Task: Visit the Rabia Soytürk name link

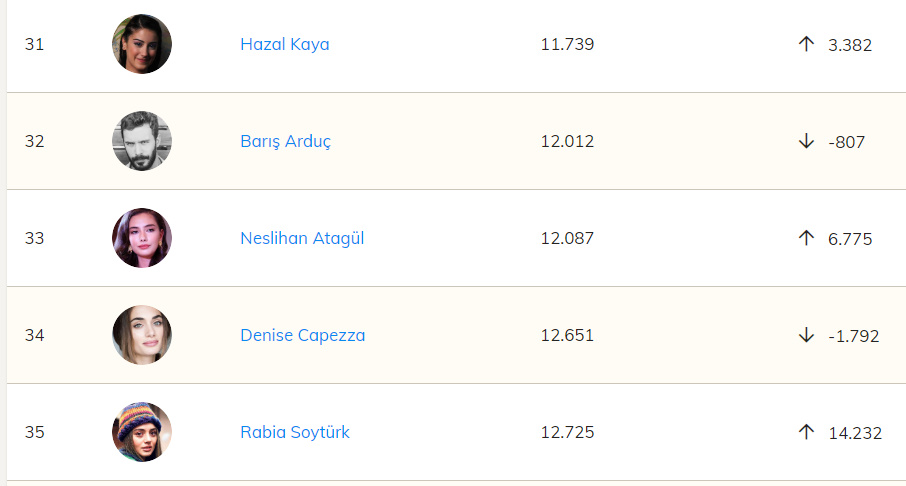Action: click(295, 432)
